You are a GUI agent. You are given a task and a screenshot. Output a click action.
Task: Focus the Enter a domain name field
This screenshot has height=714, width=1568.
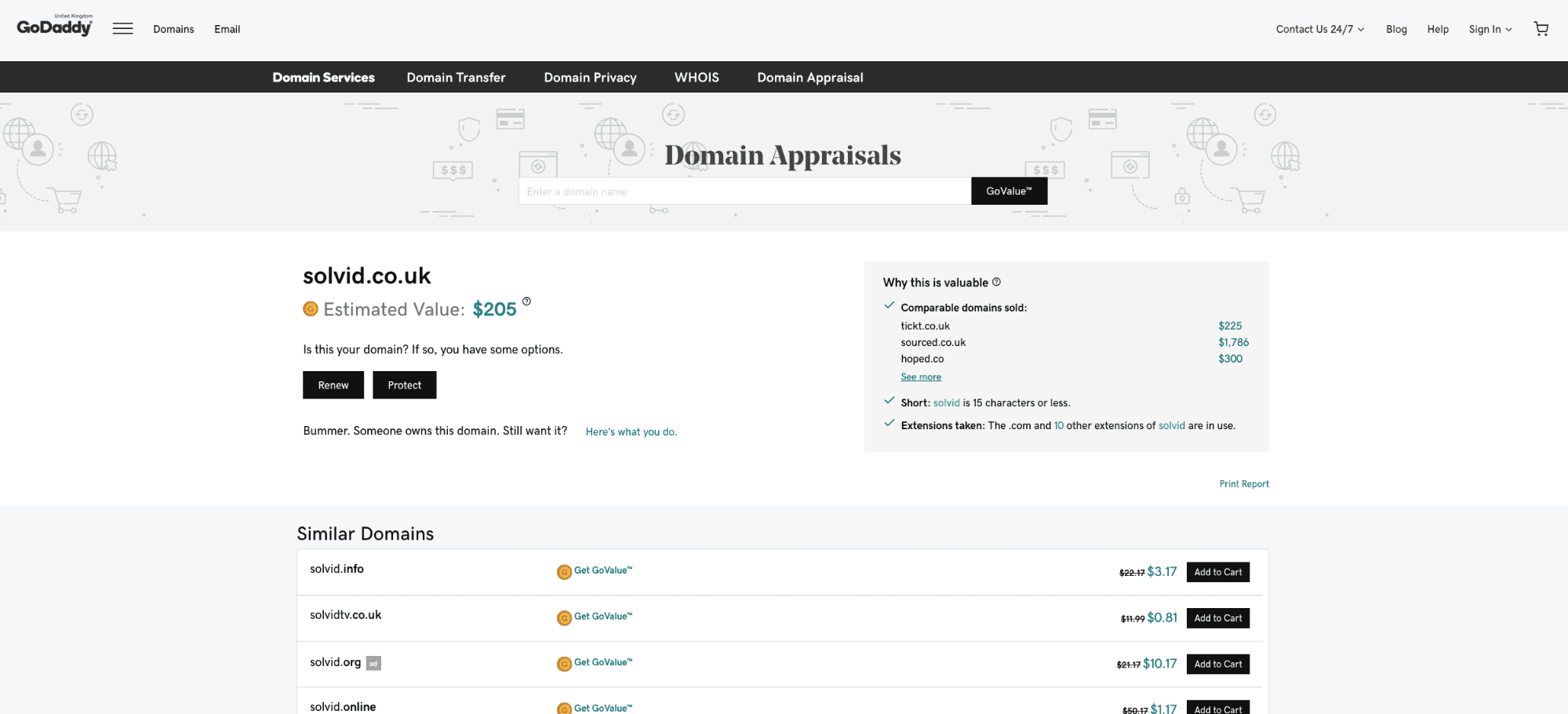[x=744, y=191]
